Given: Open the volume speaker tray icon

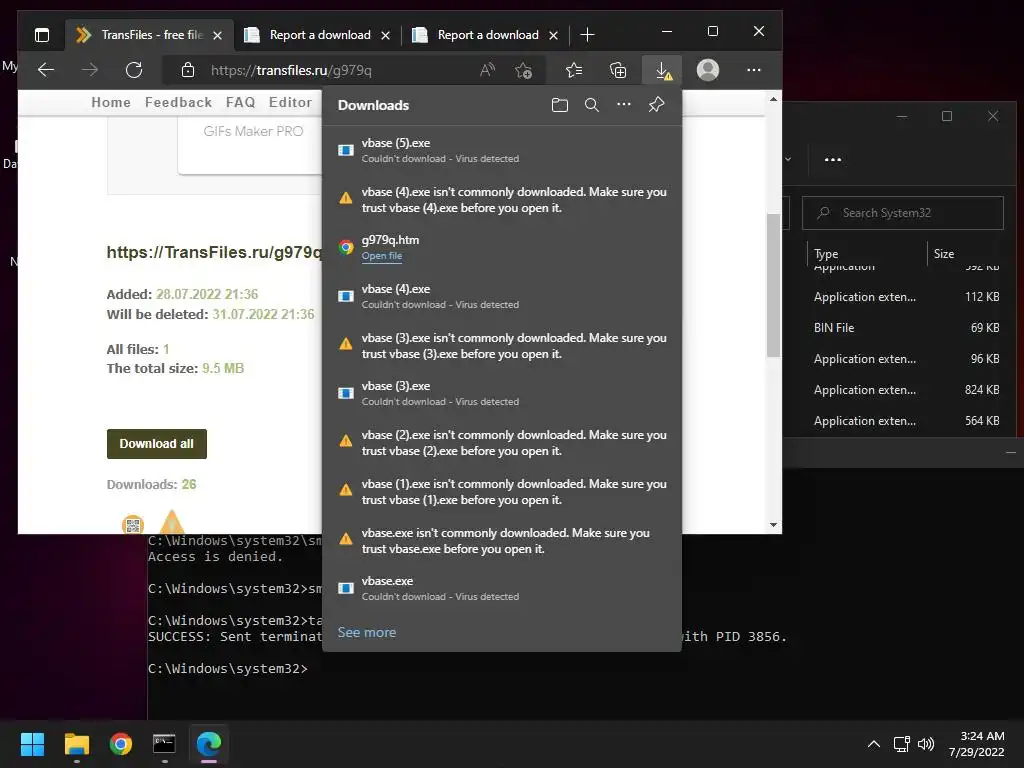Looking at the screenshot, I should (925, 744).
